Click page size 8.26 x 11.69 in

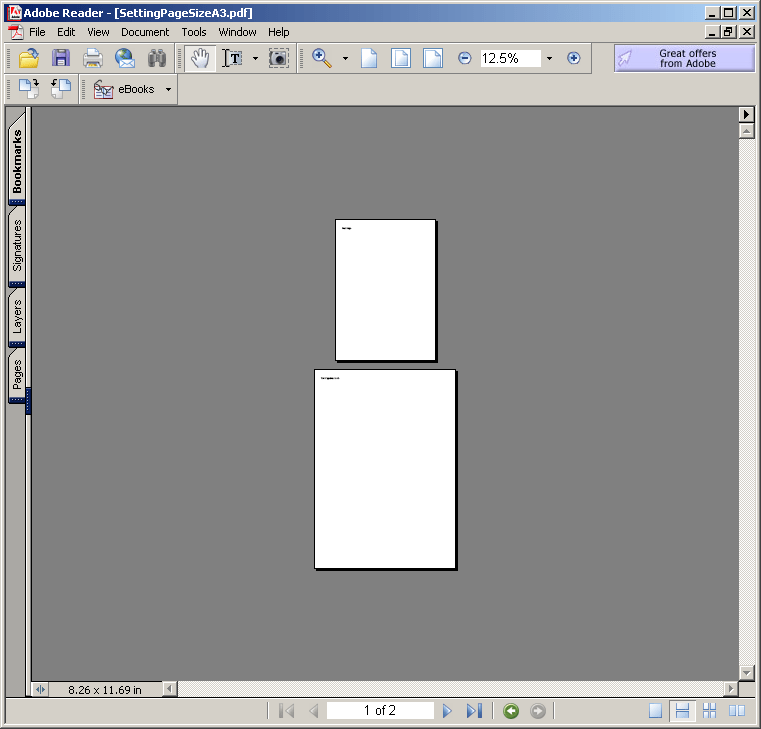click(105, 690)
